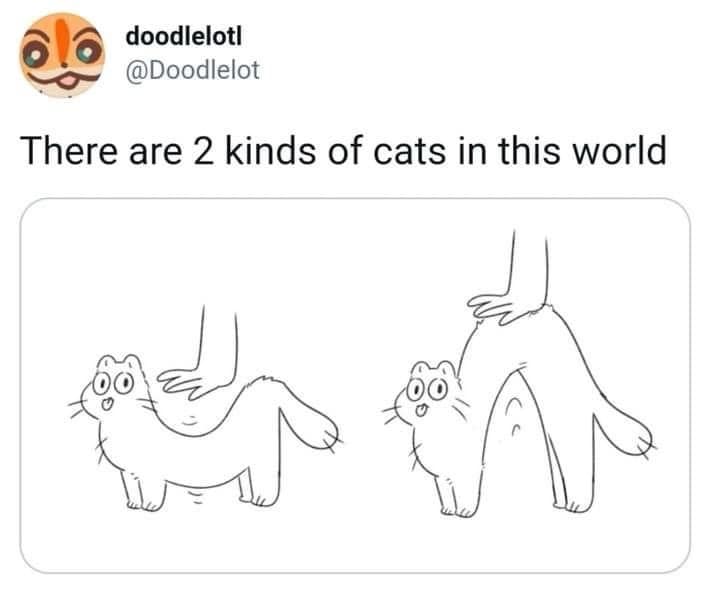
Task: Click the hand on the arched cat
Action: 496,309
